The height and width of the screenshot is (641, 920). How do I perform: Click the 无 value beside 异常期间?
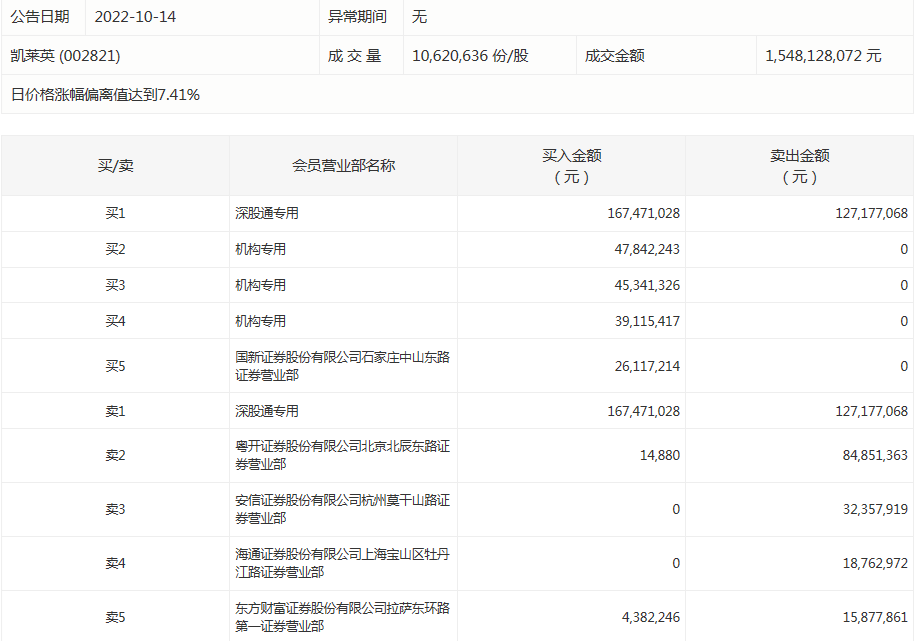[419, 17]
